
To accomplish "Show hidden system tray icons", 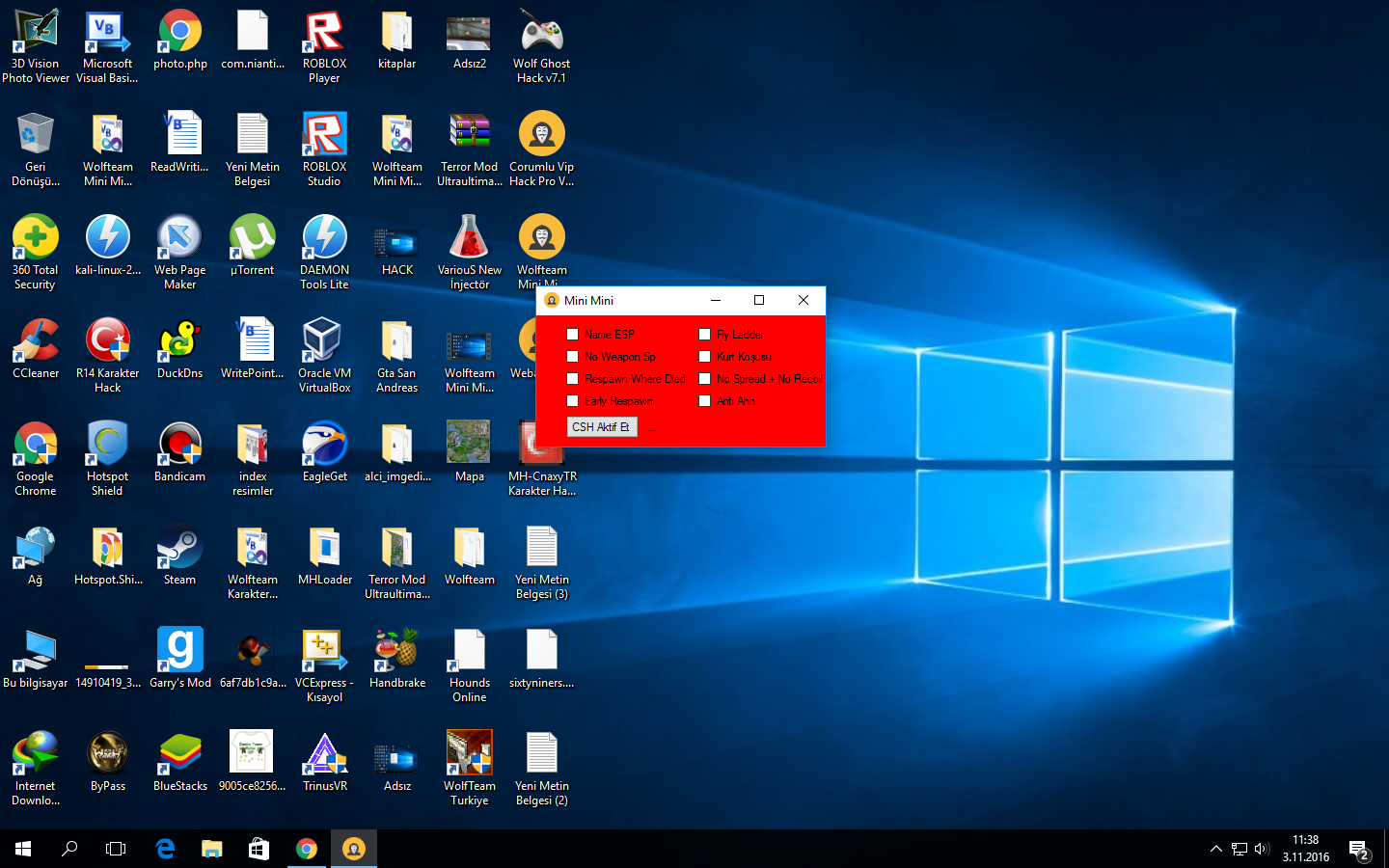I will tap(1215, 849).
